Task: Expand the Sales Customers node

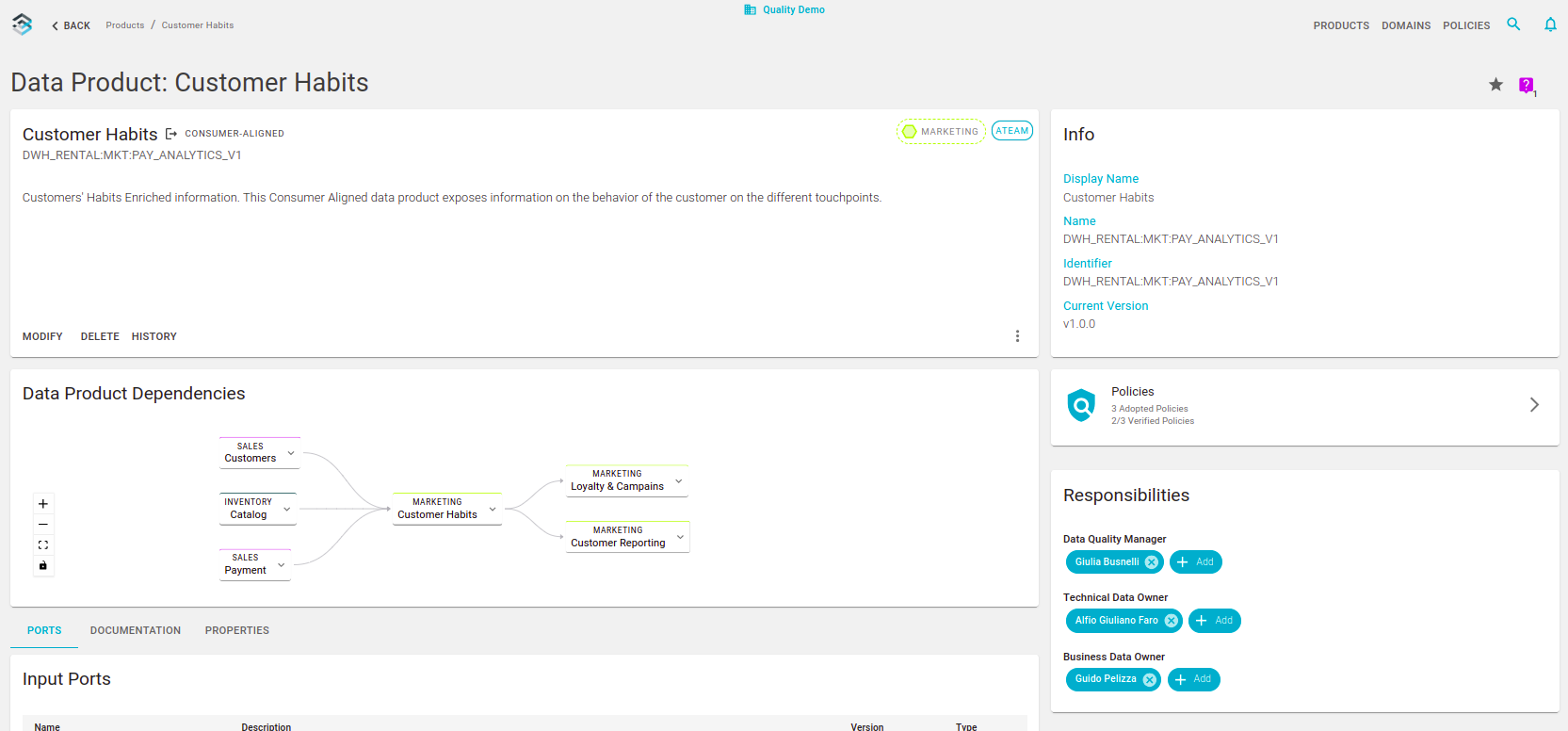Action: (x=291, y=453)
